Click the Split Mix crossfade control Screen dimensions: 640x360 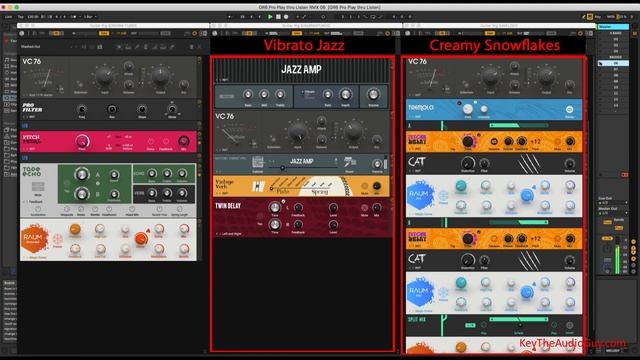coord(519,326)
